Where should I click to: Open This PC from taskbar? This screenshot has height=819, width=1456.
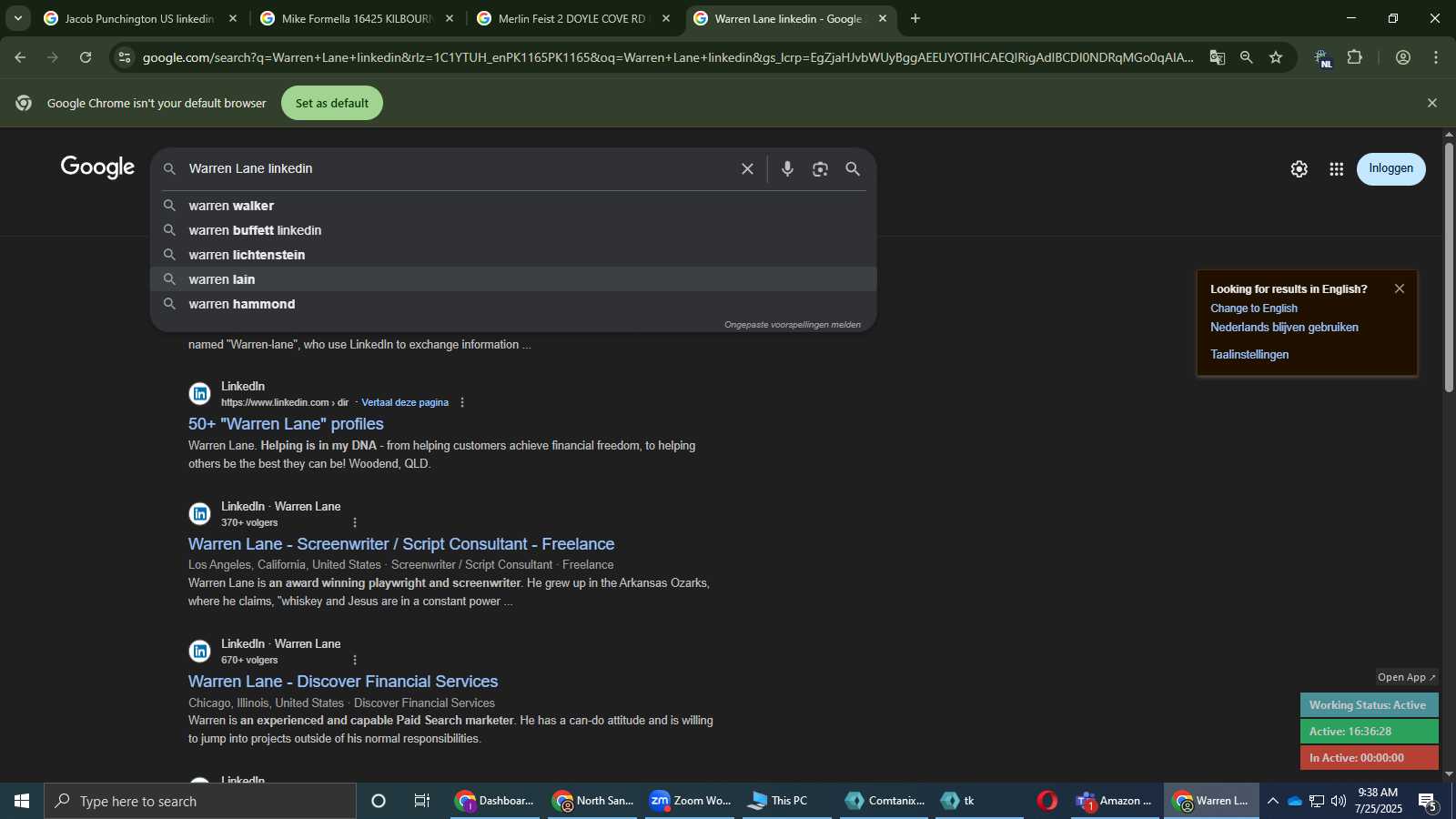[x=787, y=801]
